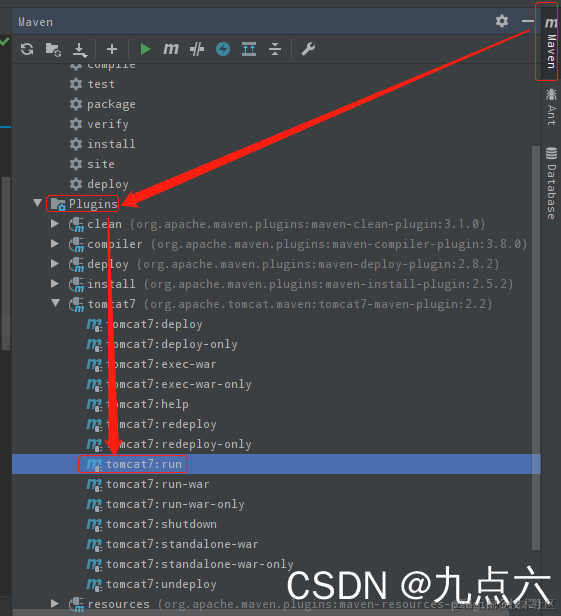Expand the install plugin node

(x=55, y=284)
